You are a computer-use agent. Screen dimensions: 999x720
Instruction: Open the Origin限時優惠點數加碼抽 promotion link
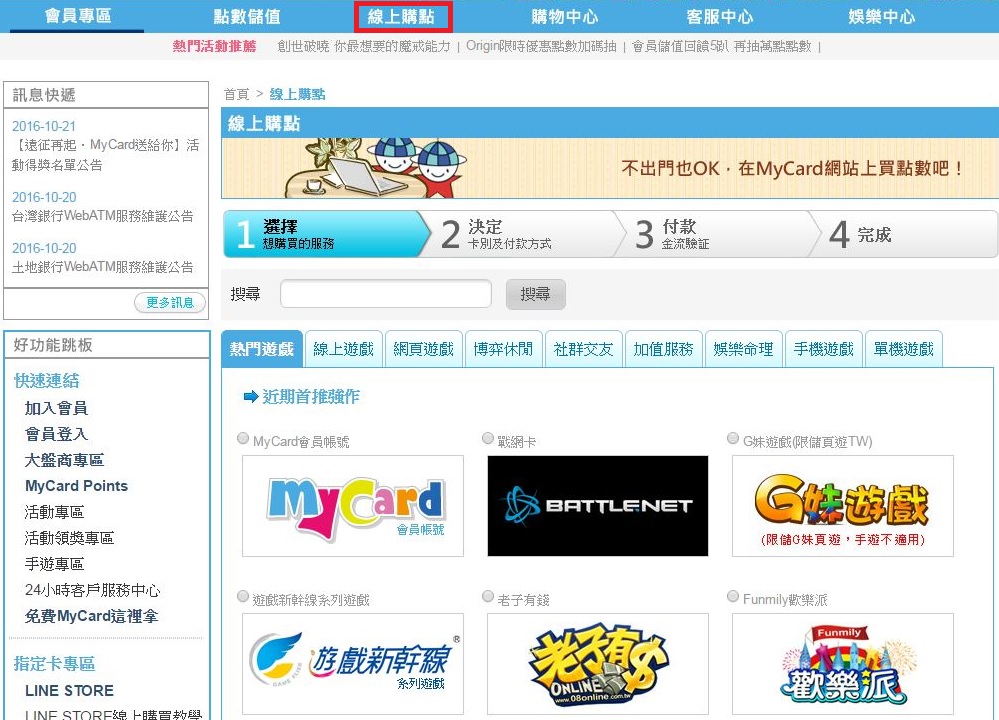click(542, 46)
